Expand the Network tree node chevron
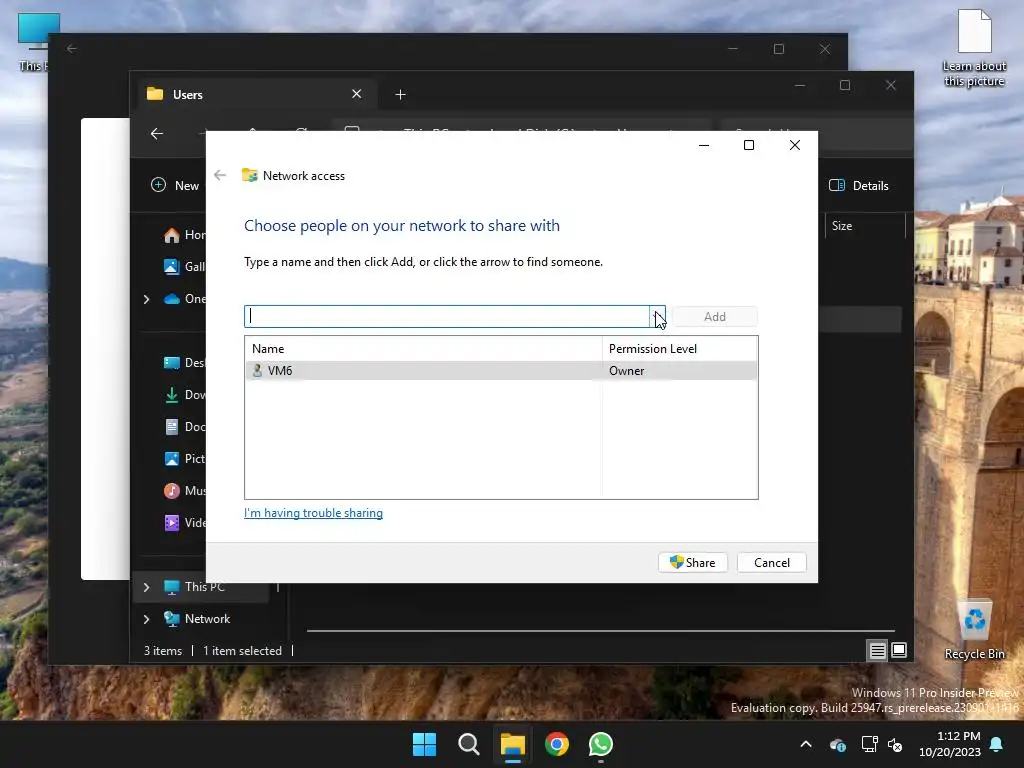 pyautogui.click(x=146, y=619)
